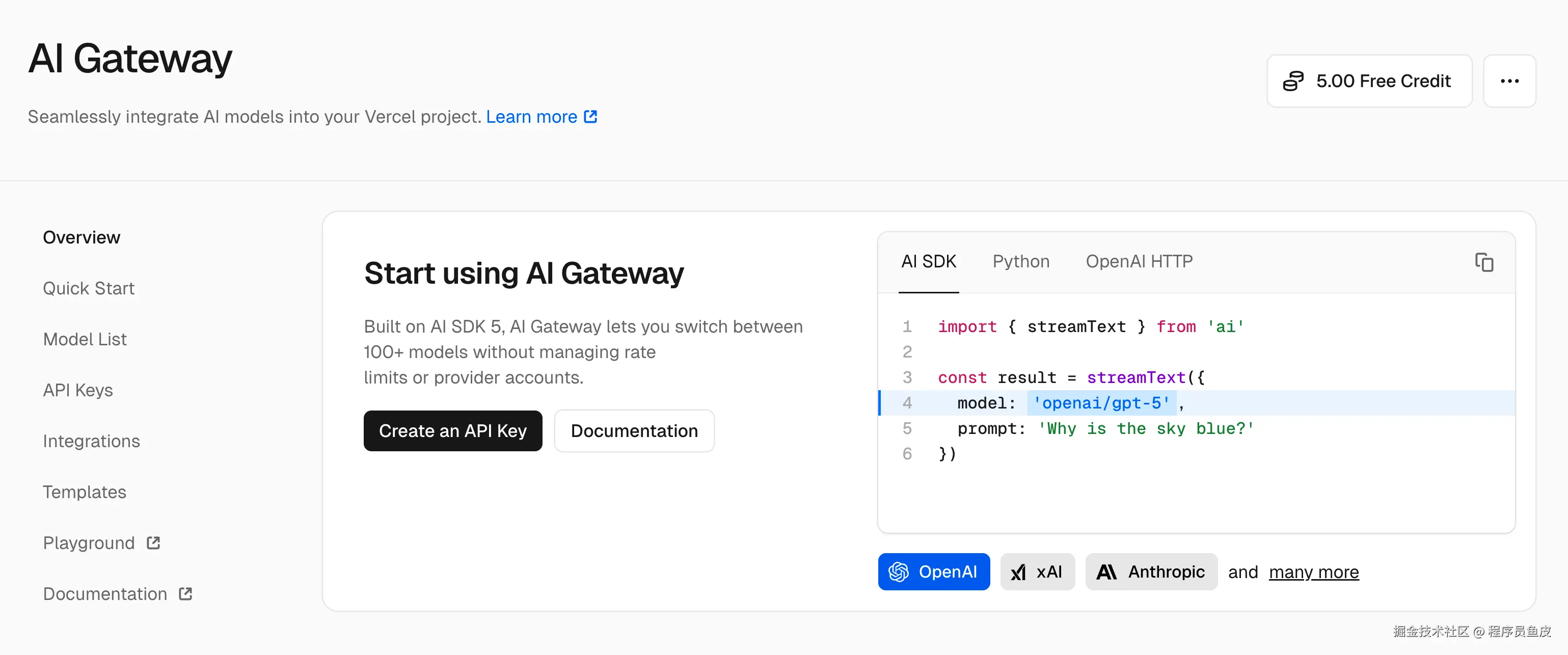
Task: Click the xAI logo on provider chip
Action: click(1018, 572)
